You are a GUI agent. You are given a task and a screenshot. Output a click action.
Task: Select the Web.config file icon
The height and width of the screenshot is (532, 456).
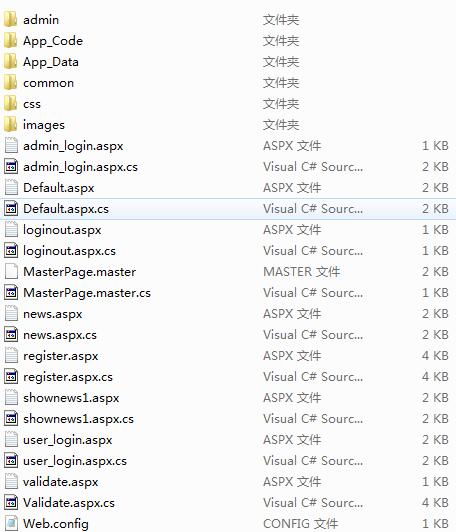(11, 523)
